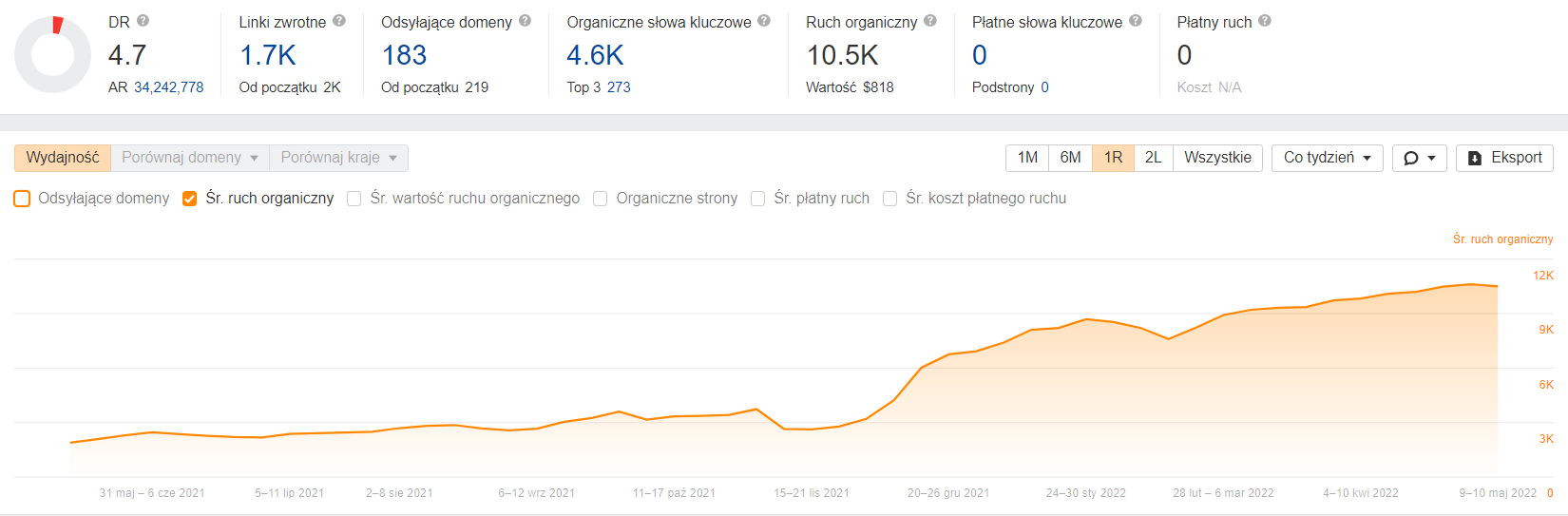Enable the Odsyłające domeny checkbox
Viewport: 1568px width, 516px height.
[x=22, y=199]
